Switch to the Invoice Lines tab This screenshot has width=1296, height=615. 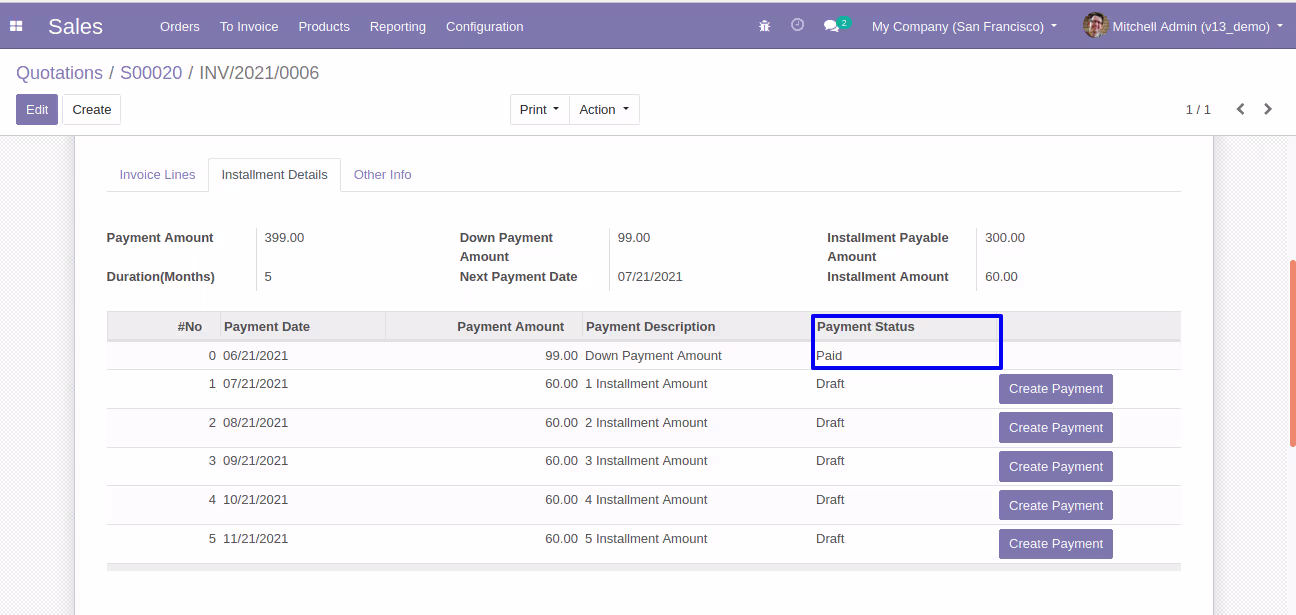pyautogui.click(x=157, y=175)
